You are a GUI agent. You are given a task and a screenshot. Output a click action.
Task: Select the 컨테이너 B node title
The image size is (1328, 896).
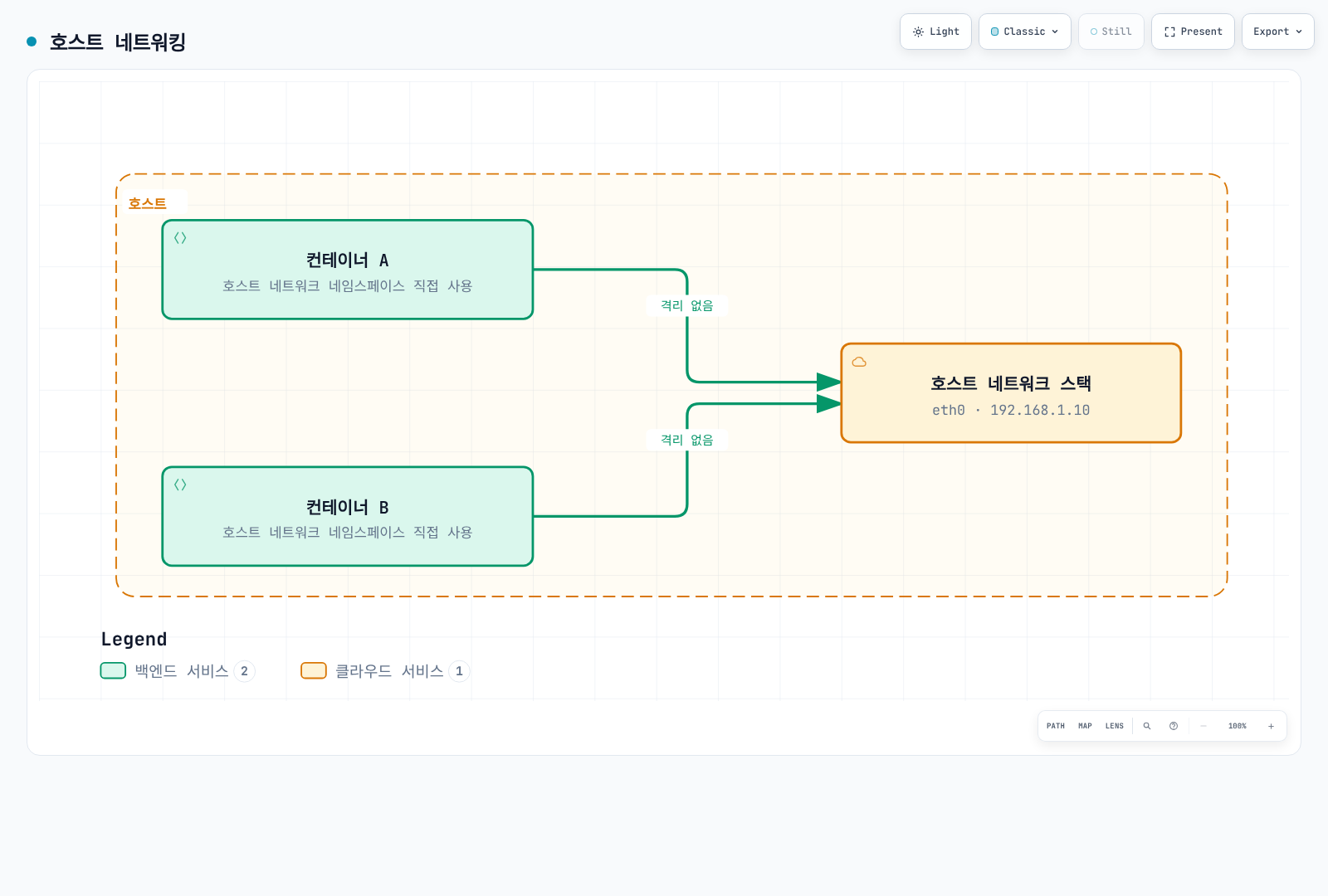coord(348,507)
